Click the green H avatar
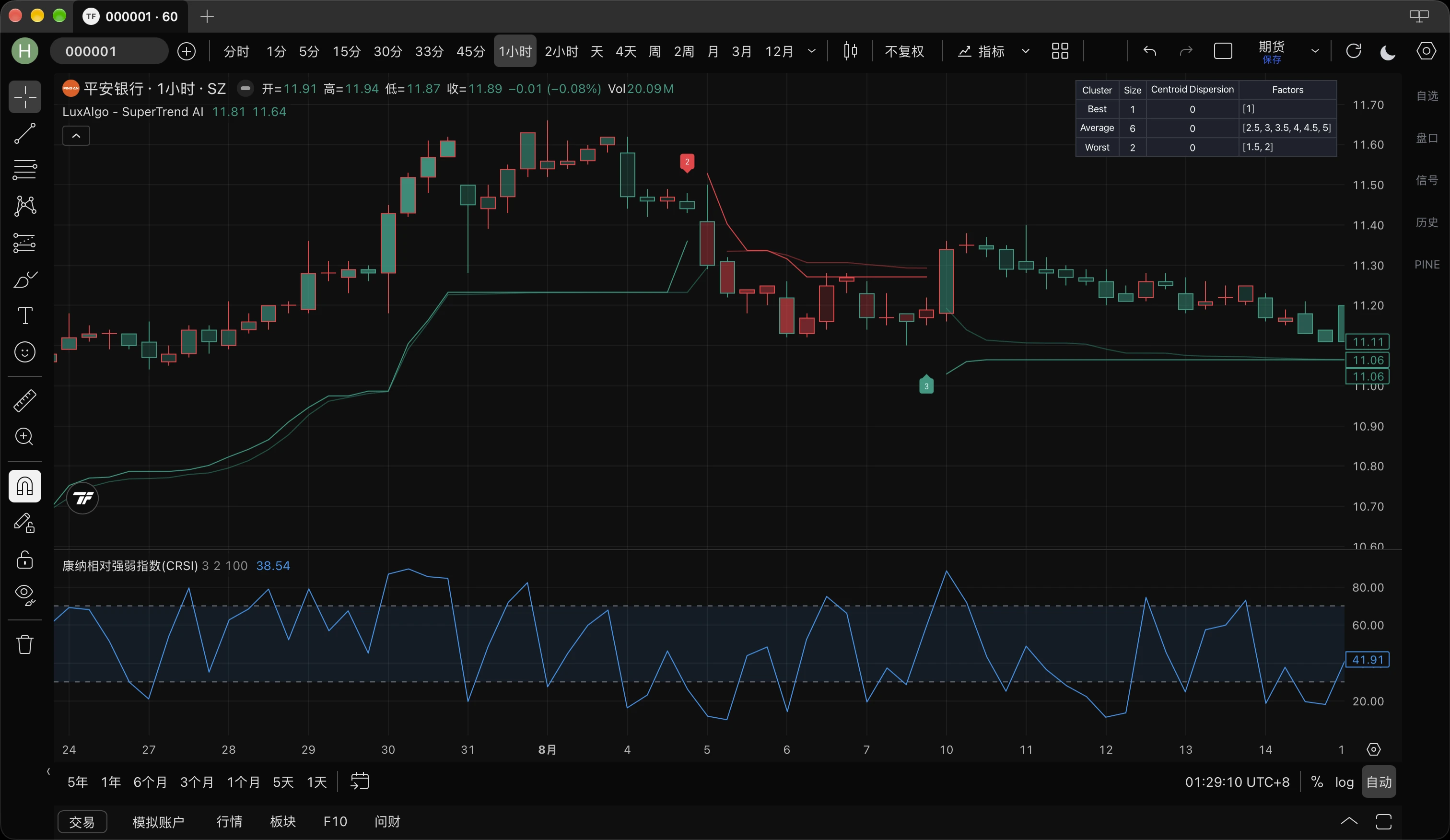This screenshot has height=840, width=1450. coord(25,51)
